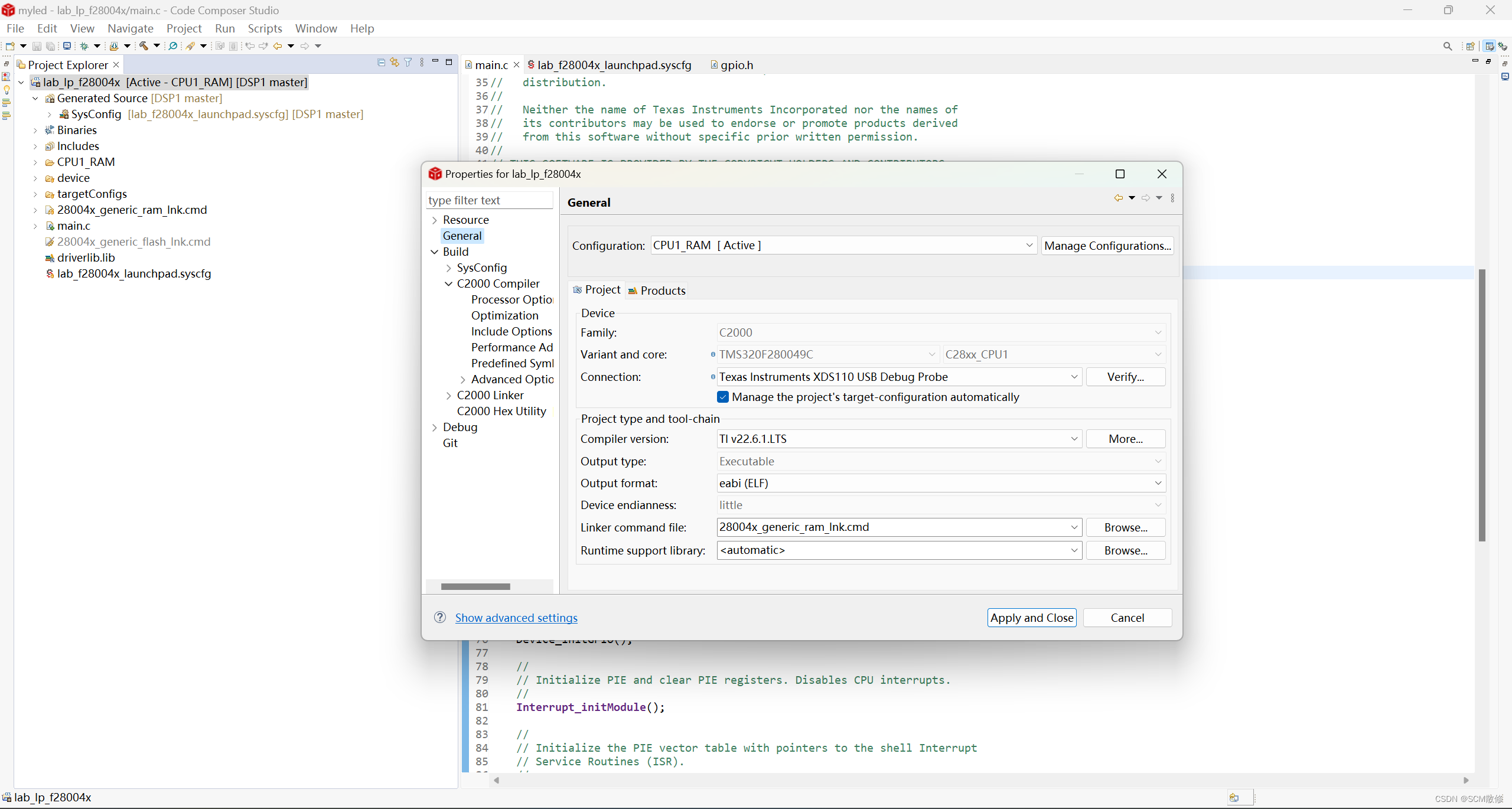This screenshot has height=809, width=1512.
Task: Toggle Link with Editor icon
Action: (x=395, y=63)
